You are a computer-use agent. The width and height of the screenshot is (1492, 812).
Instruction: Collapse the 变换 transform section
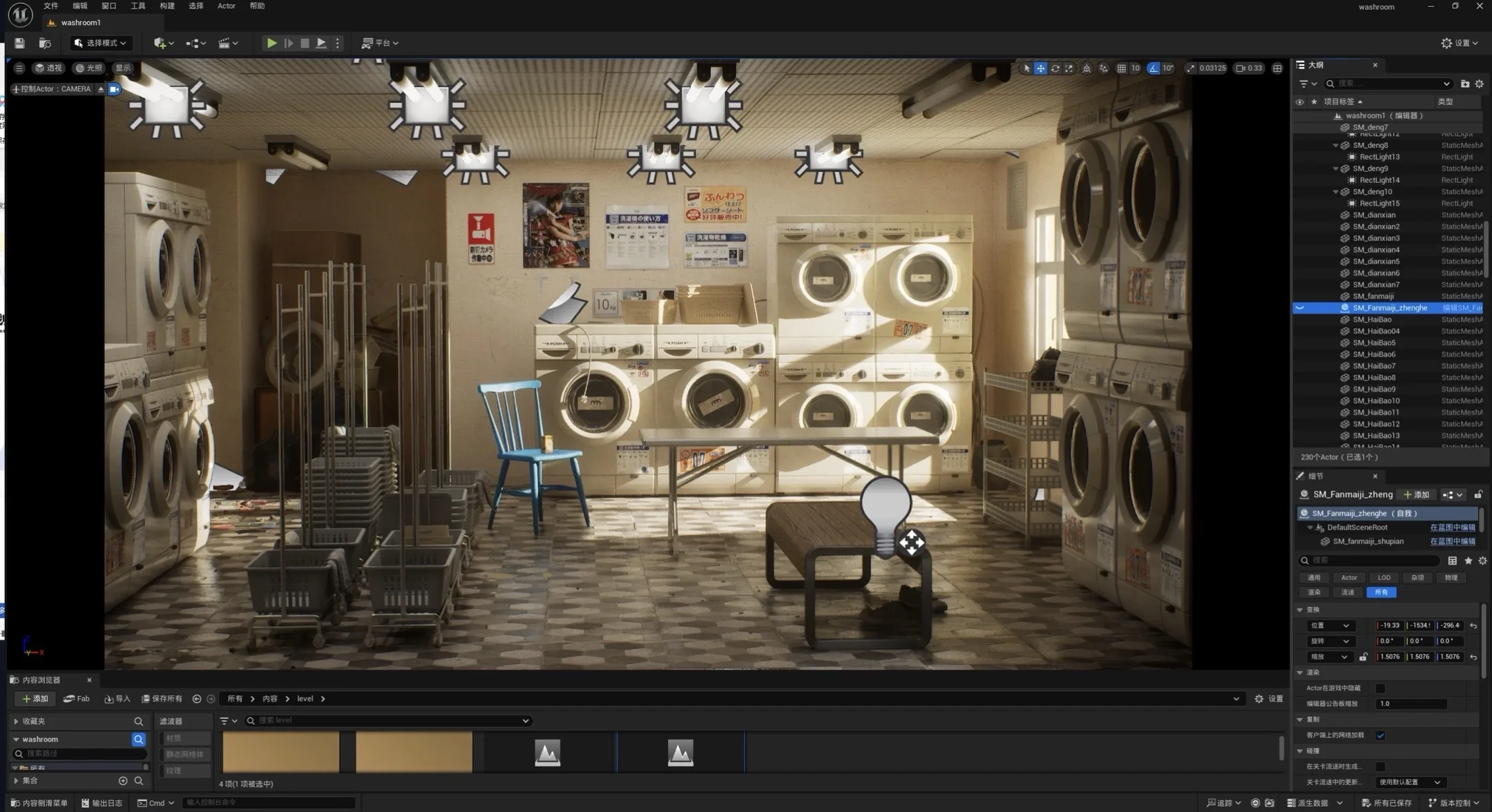[1300, 610]
